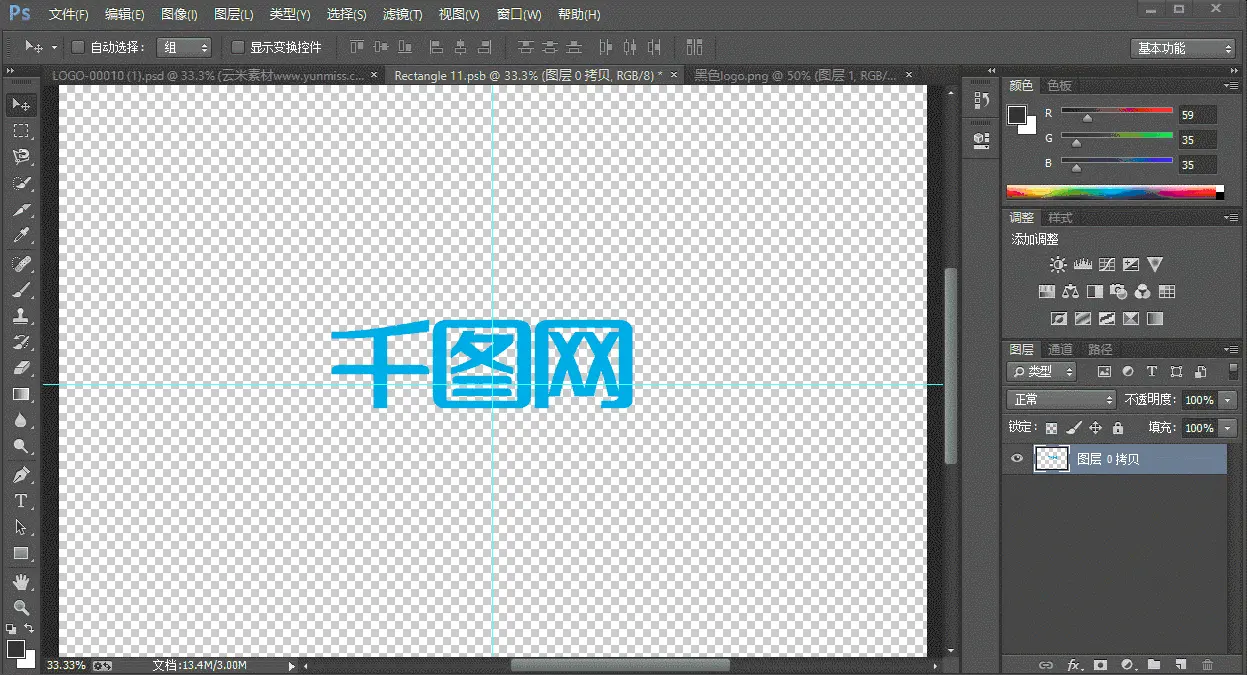
Task: Open the 图层 menu in menu bar
Action: point(233,14)
